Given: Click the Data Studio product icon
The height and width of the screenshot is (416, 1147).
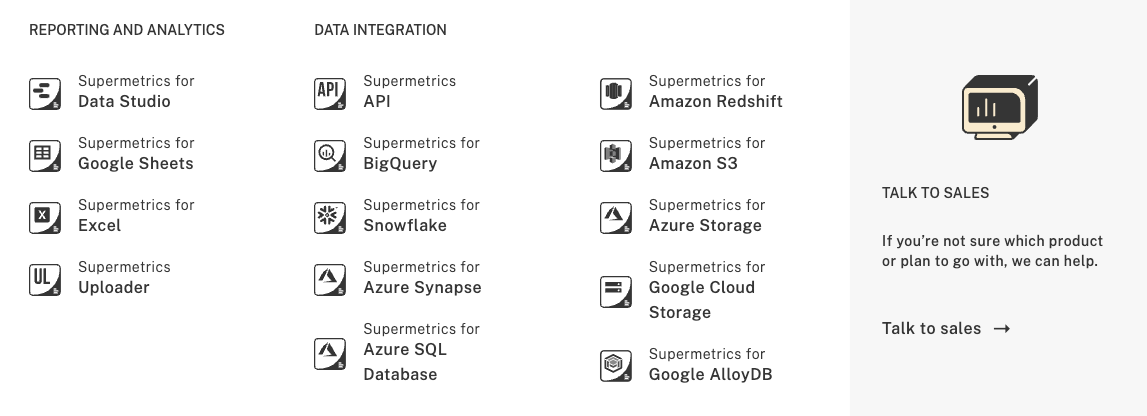Looking at the screenshot, I should [45, 93].
